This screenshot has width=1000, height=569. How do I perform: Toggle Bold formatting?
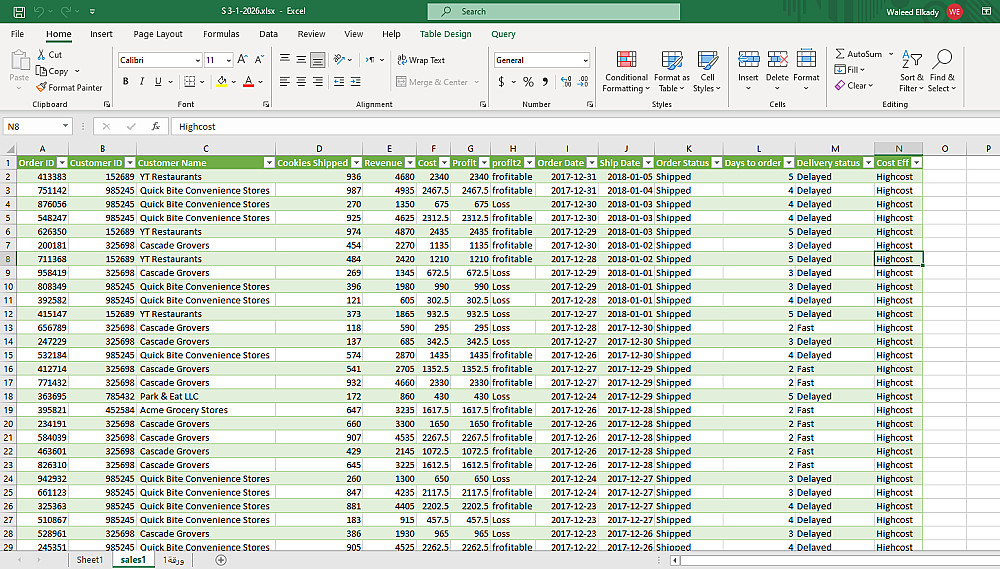[x=126, y=82]
